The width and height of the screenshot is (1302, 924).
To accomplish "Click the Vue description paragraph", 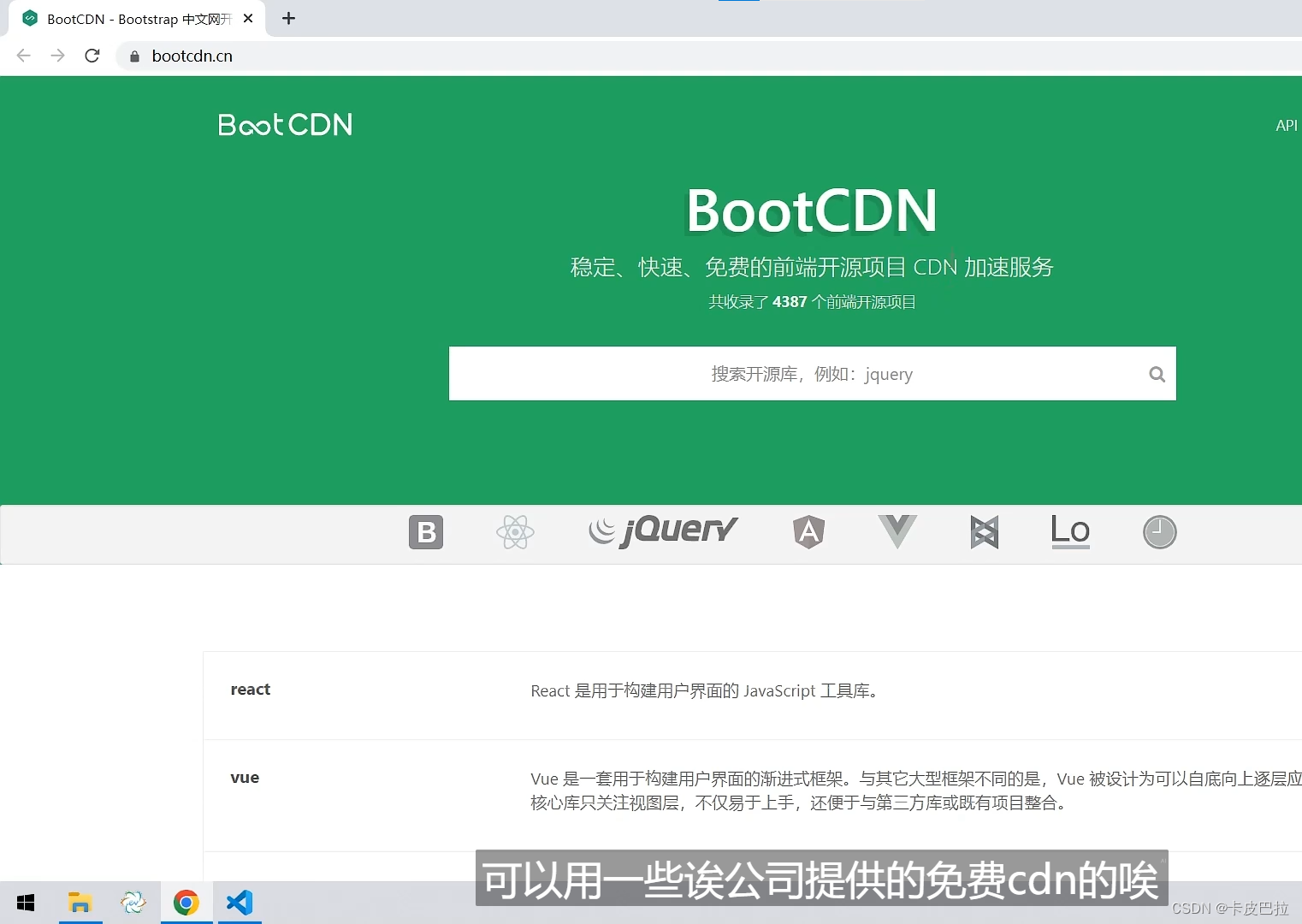I will pyautogui.click(x=916, y=791).
